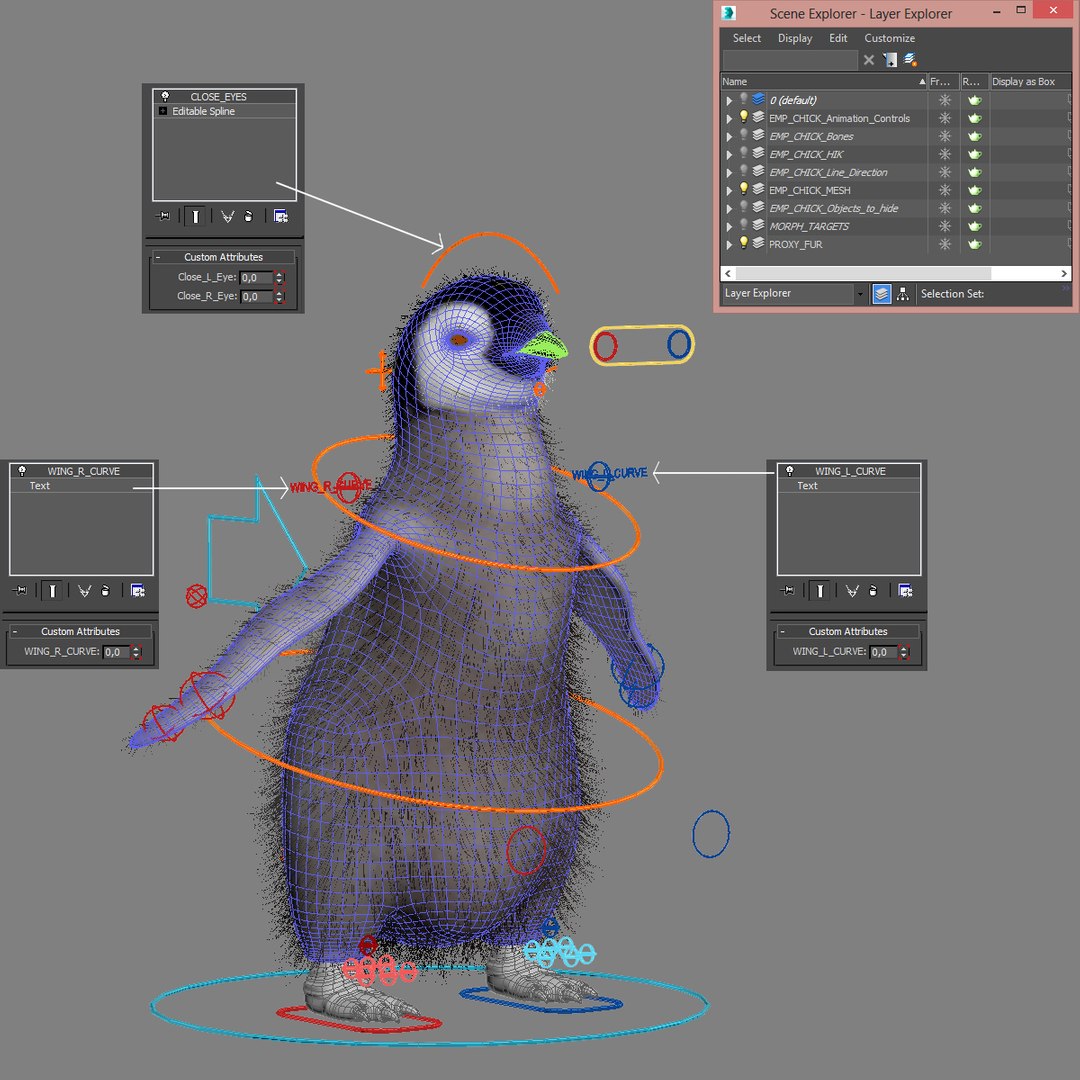Click the layers icon with orange dot
1080x1080 pixels.
click(x=910, y=60)
